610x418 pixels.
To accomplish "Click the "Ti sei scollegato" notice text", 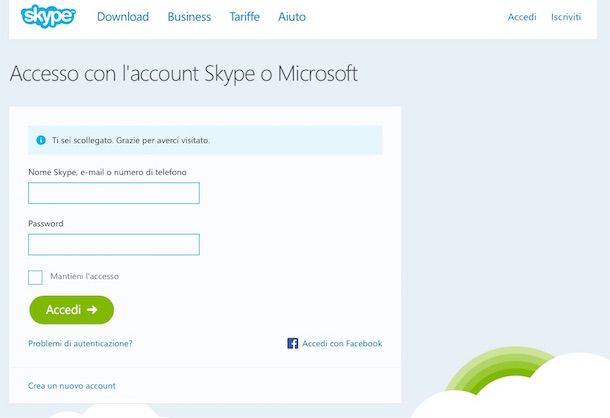I will (131, 140).
